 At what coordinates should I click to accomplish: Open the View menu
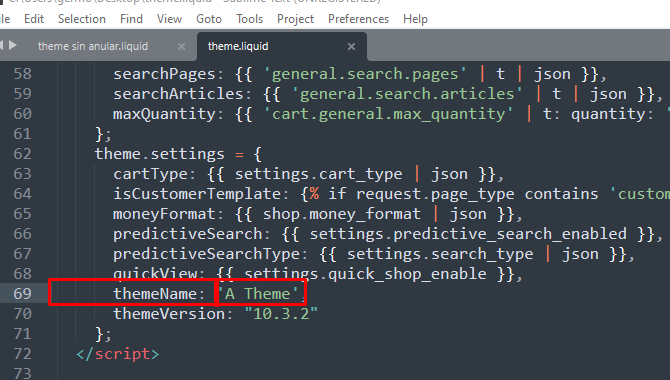point(169,19)
